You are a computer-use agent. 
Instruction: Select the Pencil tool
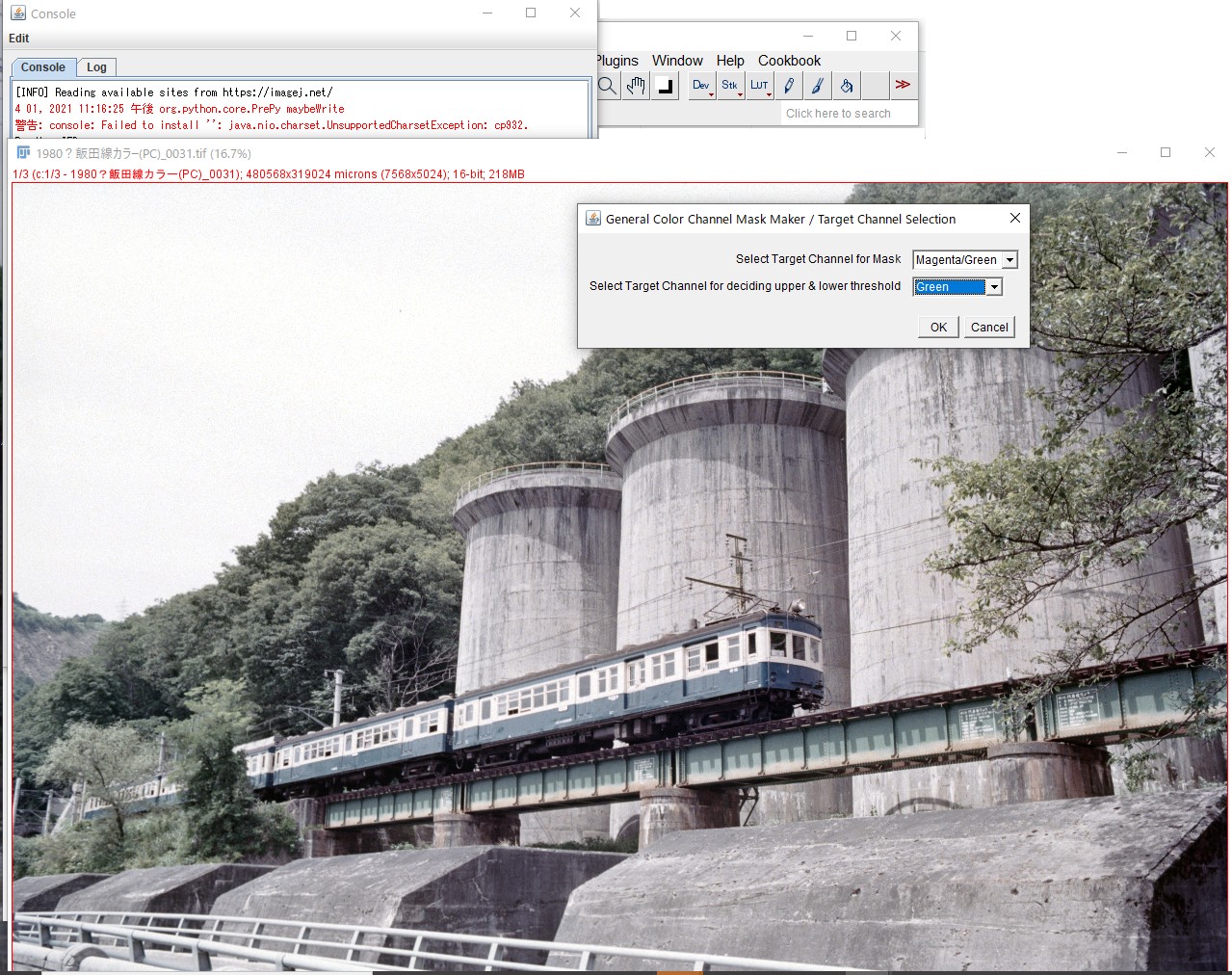[789, 86]
